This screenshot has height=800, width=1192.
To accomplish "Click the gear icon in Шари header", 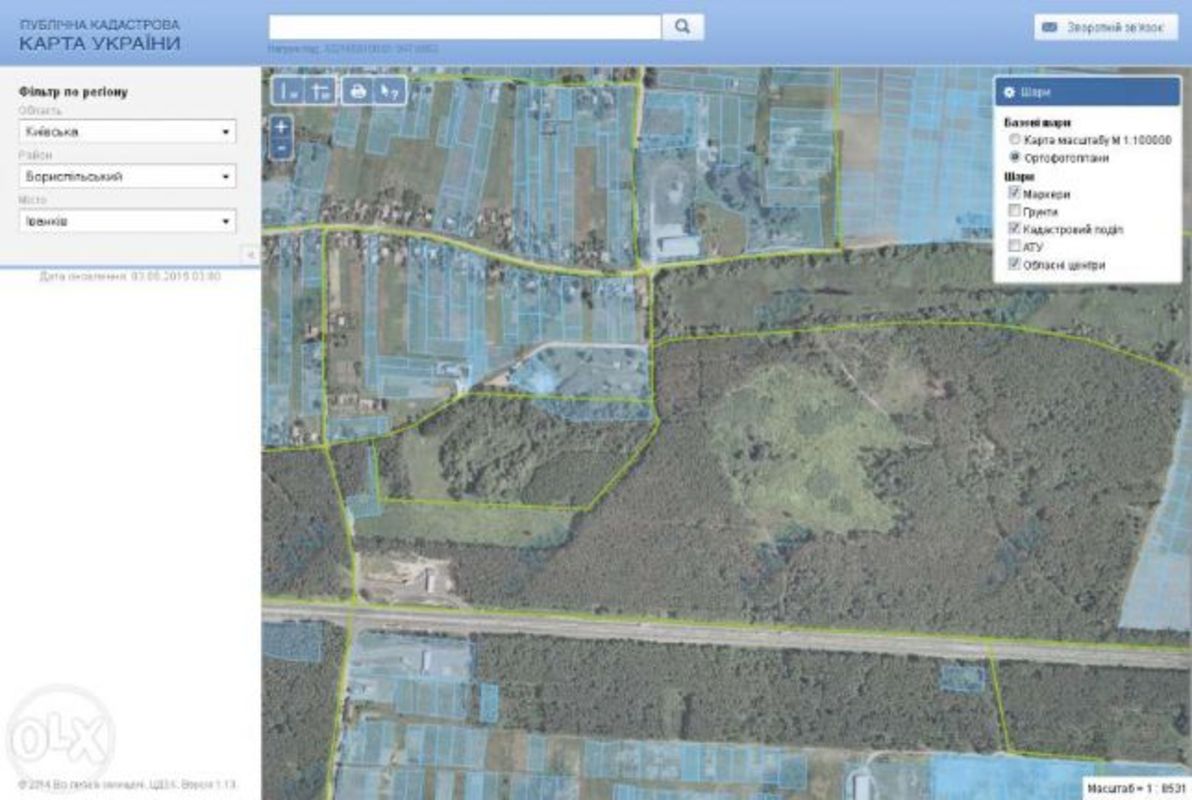I will coord(1009,91).
